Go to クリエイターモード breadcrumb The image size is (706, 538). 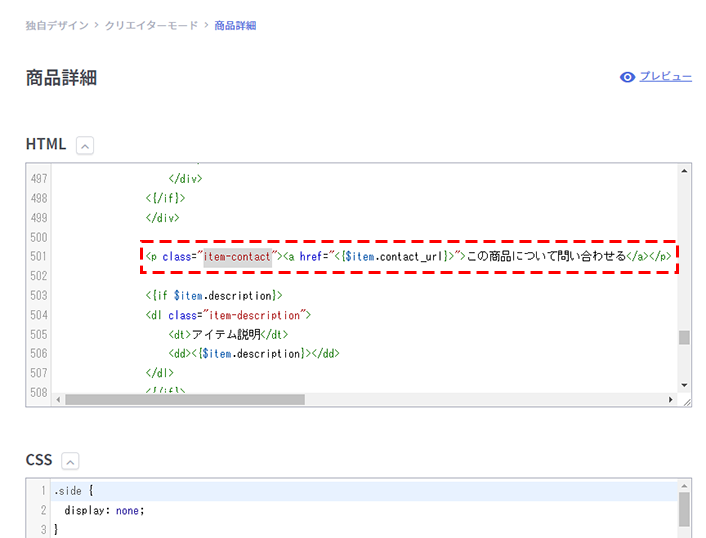pos(151,26)
